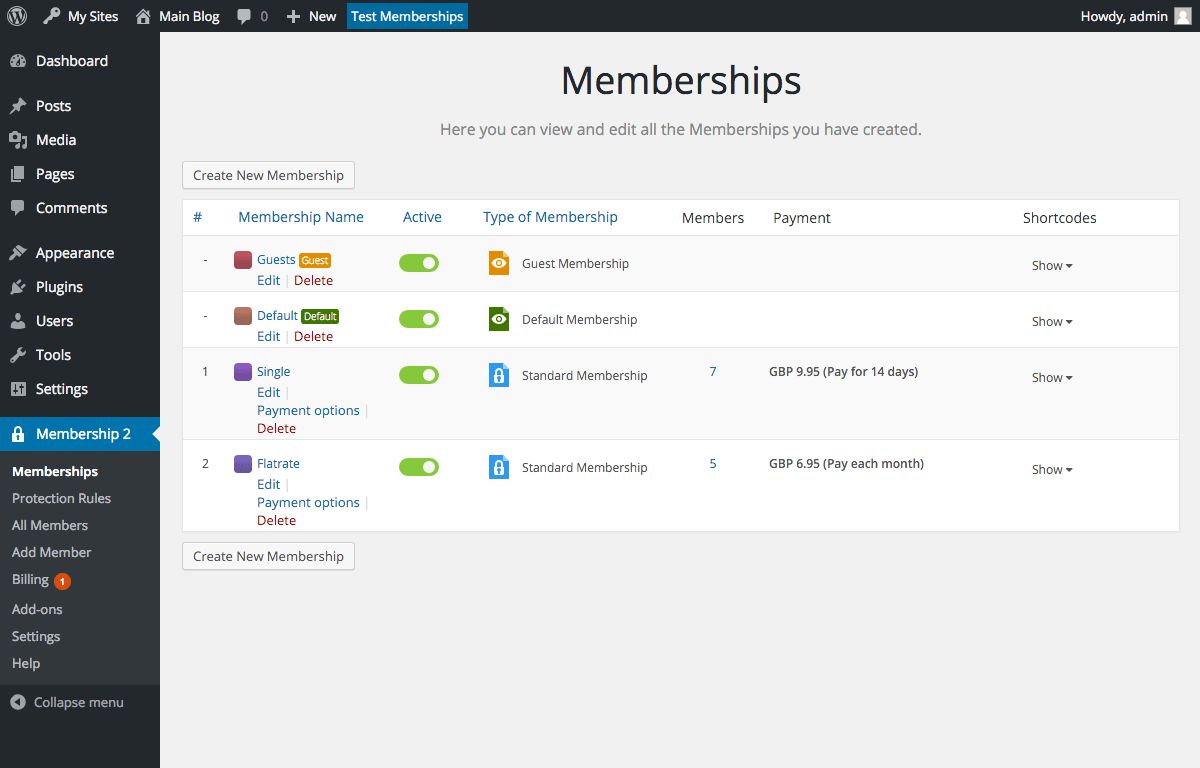Select Billing from the sidebar menu
1200x768 pixels.
tap(30, 579)
